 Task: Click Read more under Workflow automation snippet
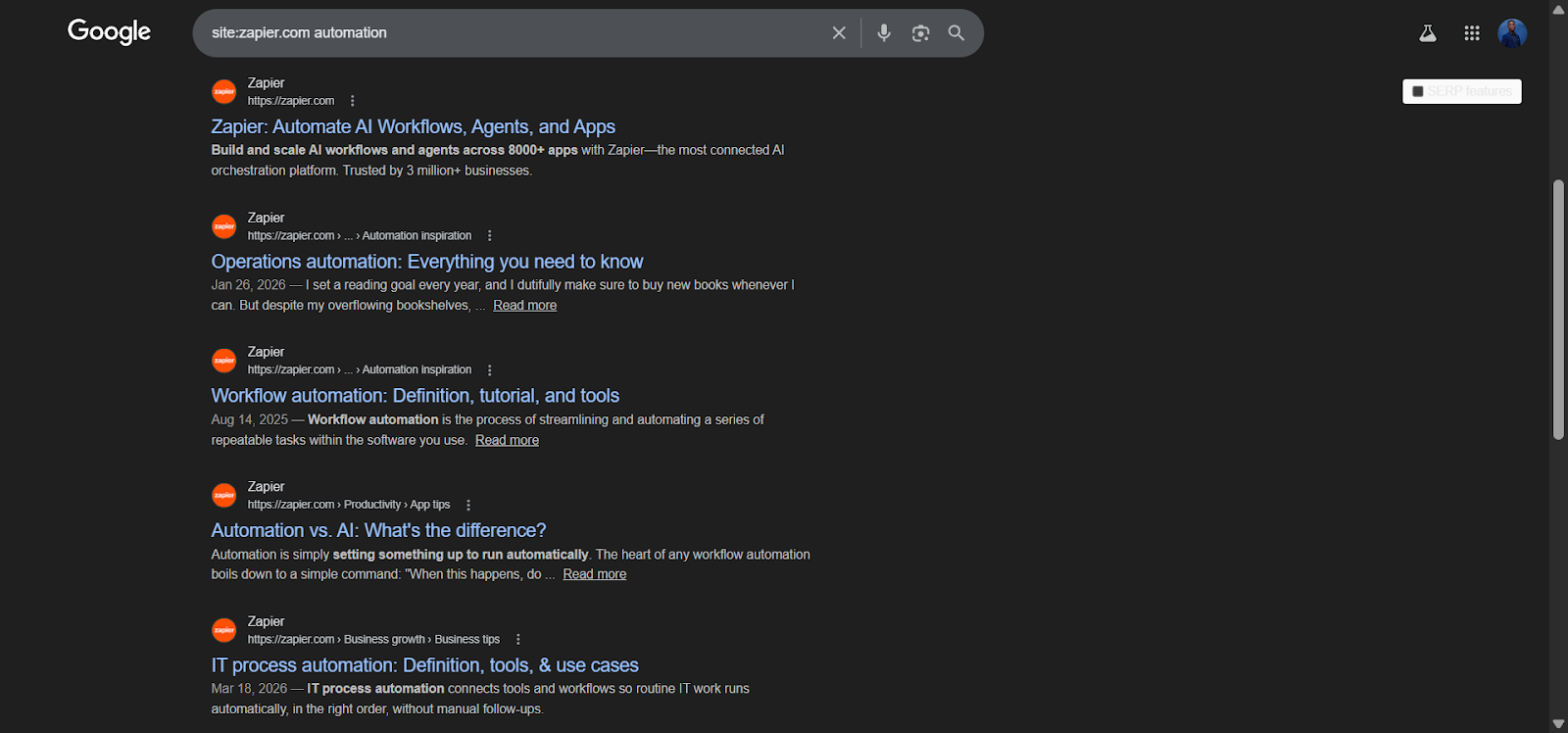click(508, 440)
